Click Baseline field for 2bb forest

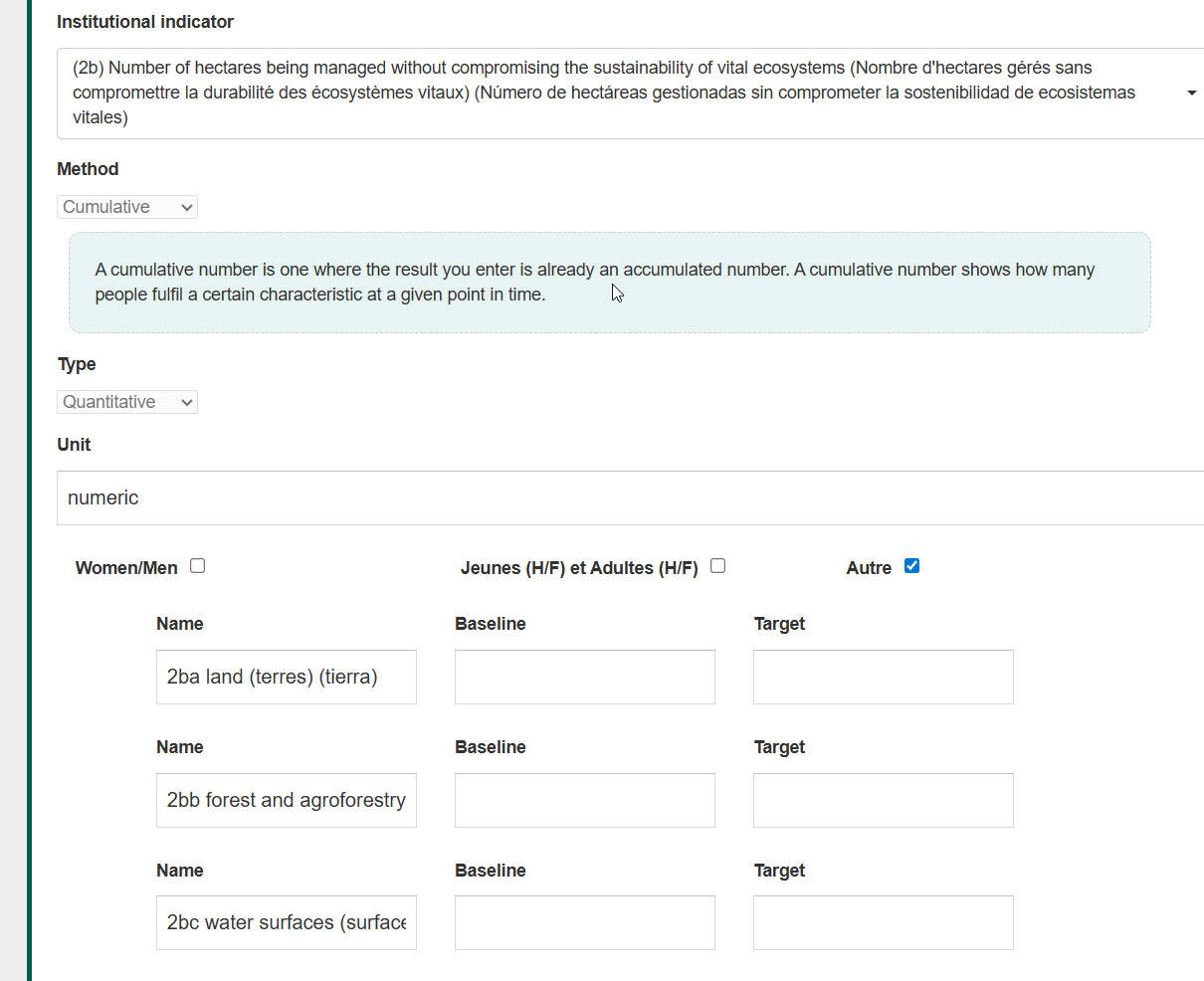click(x=584, y=800)
